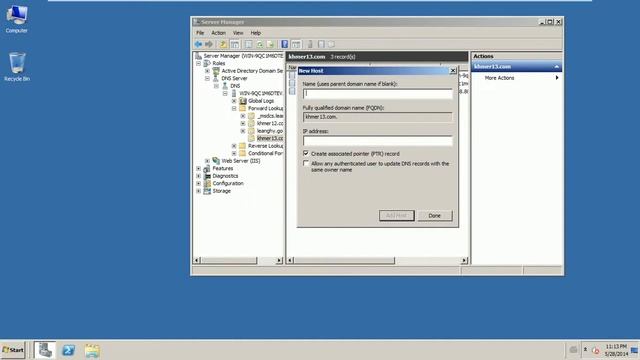Viewport: 640px width, 360px height.
Task: Click the Name input field in New Host dialog
Action: pos(378,94)
